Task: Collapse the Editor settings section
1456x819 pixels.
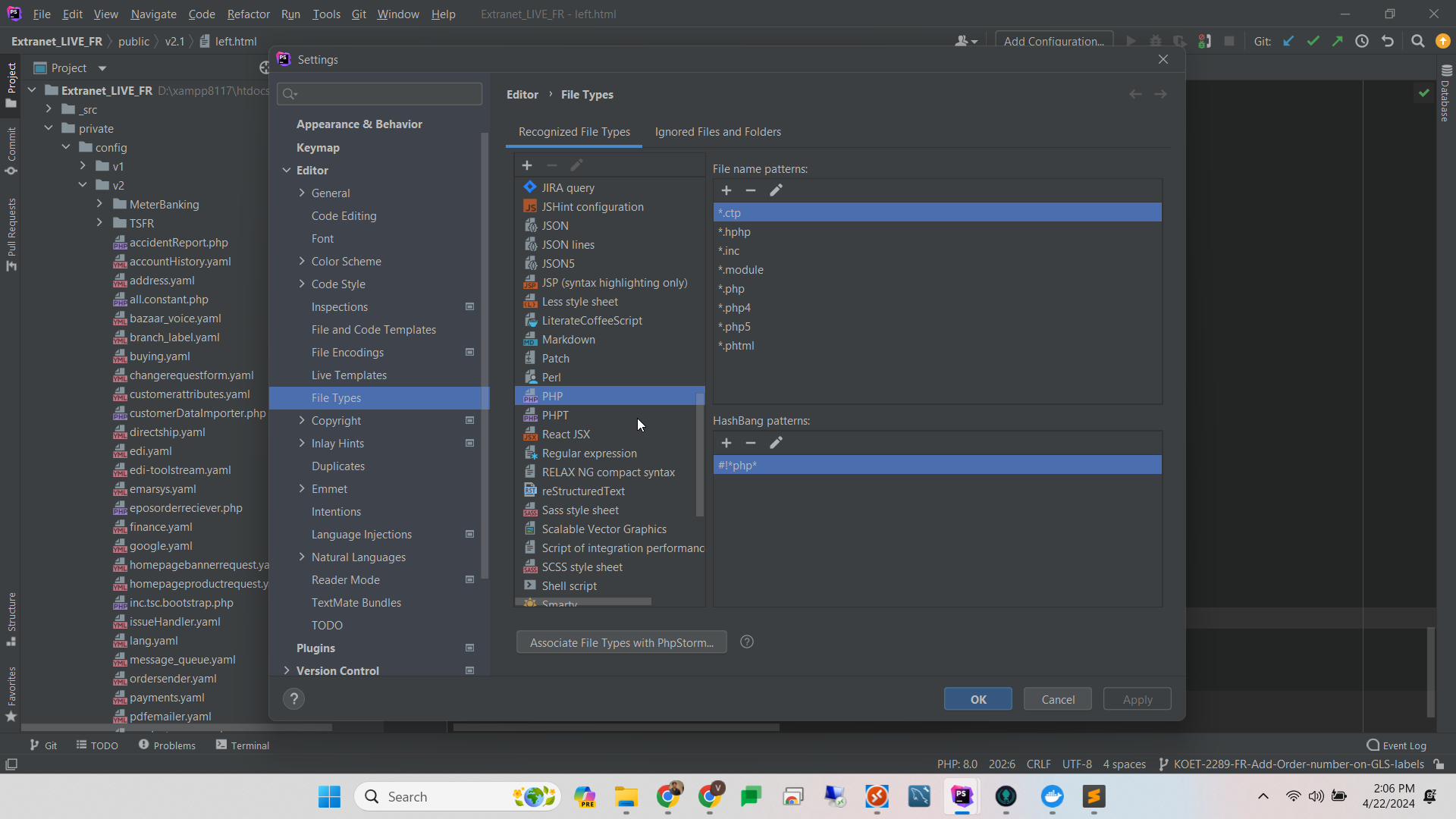Action: [287, 170]
